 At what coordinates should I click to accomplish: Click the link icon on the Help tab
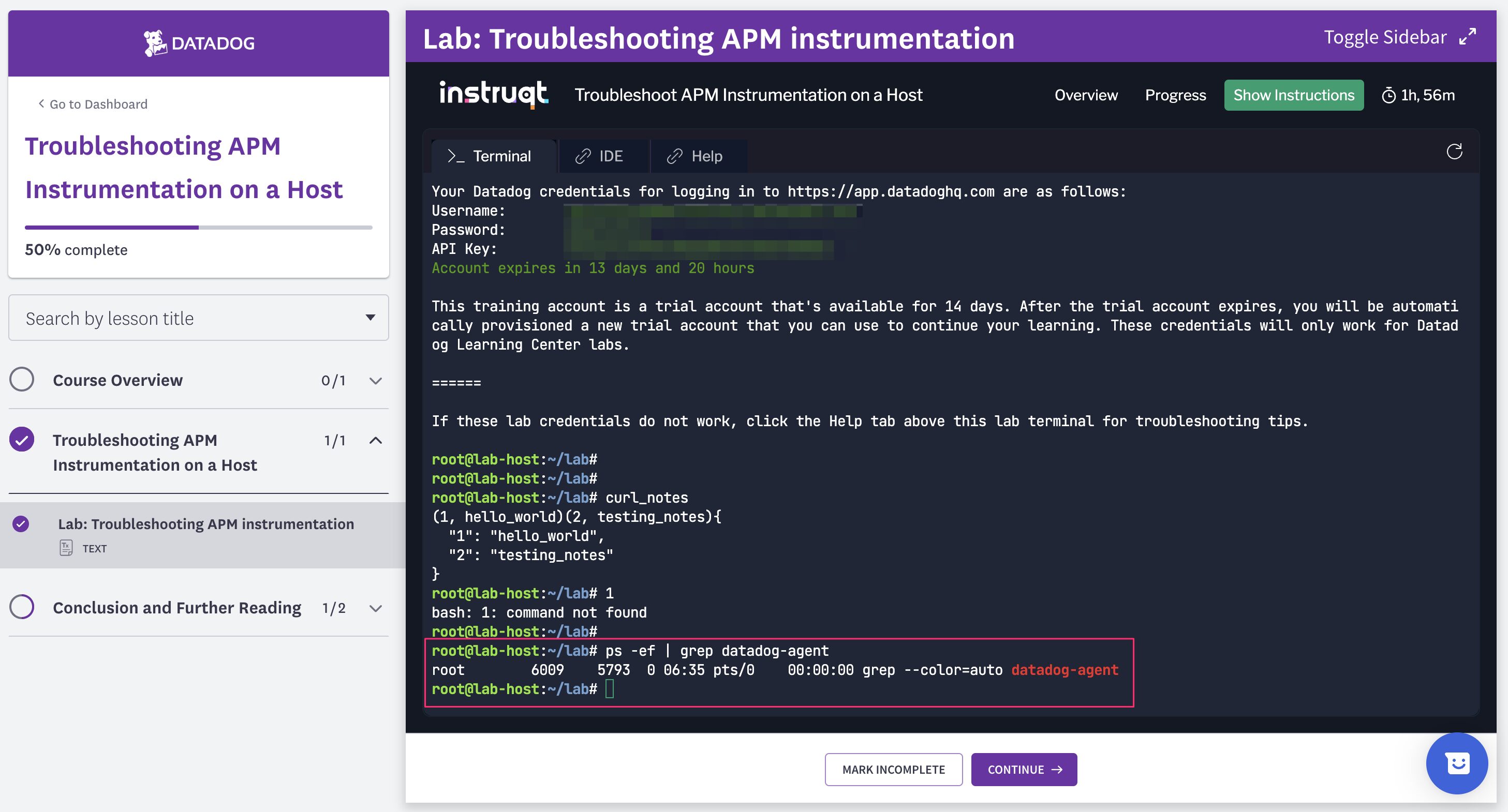pos(674,156)
